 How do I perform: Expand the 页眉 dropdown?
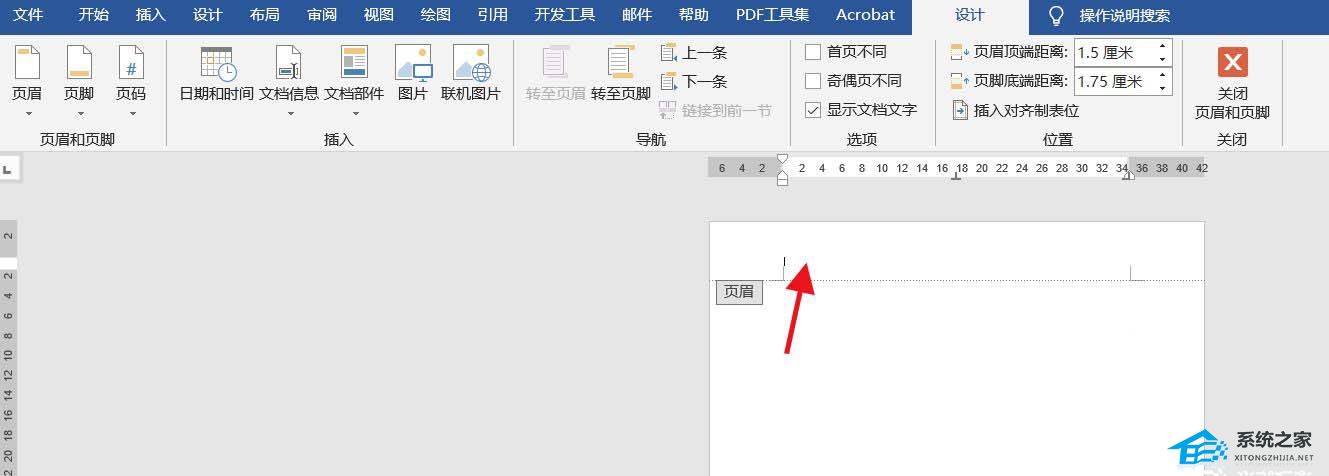pyautogui.click(x=27, y=113)
